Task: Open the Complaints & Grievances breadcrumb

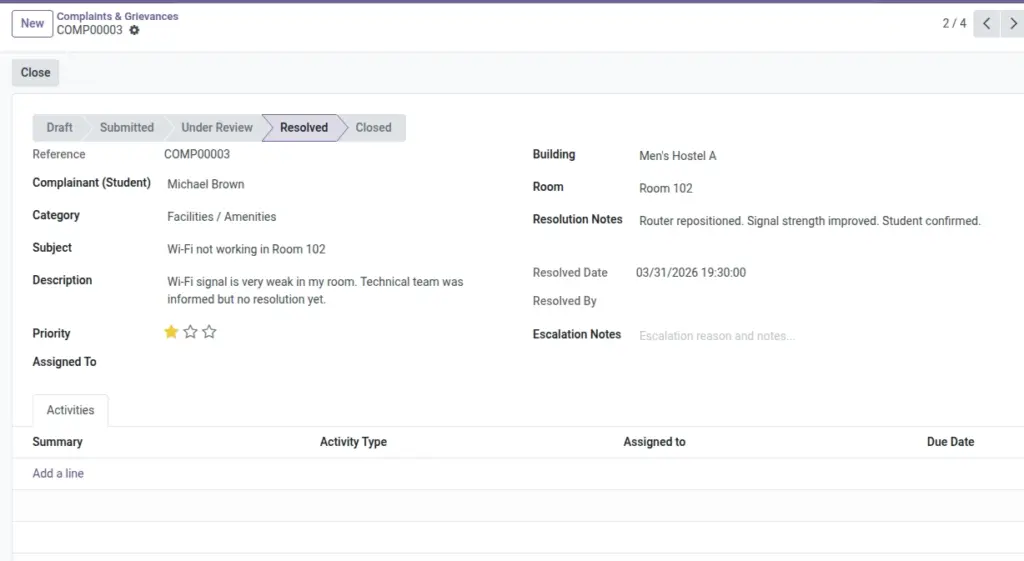Action: tap(118, 16)
